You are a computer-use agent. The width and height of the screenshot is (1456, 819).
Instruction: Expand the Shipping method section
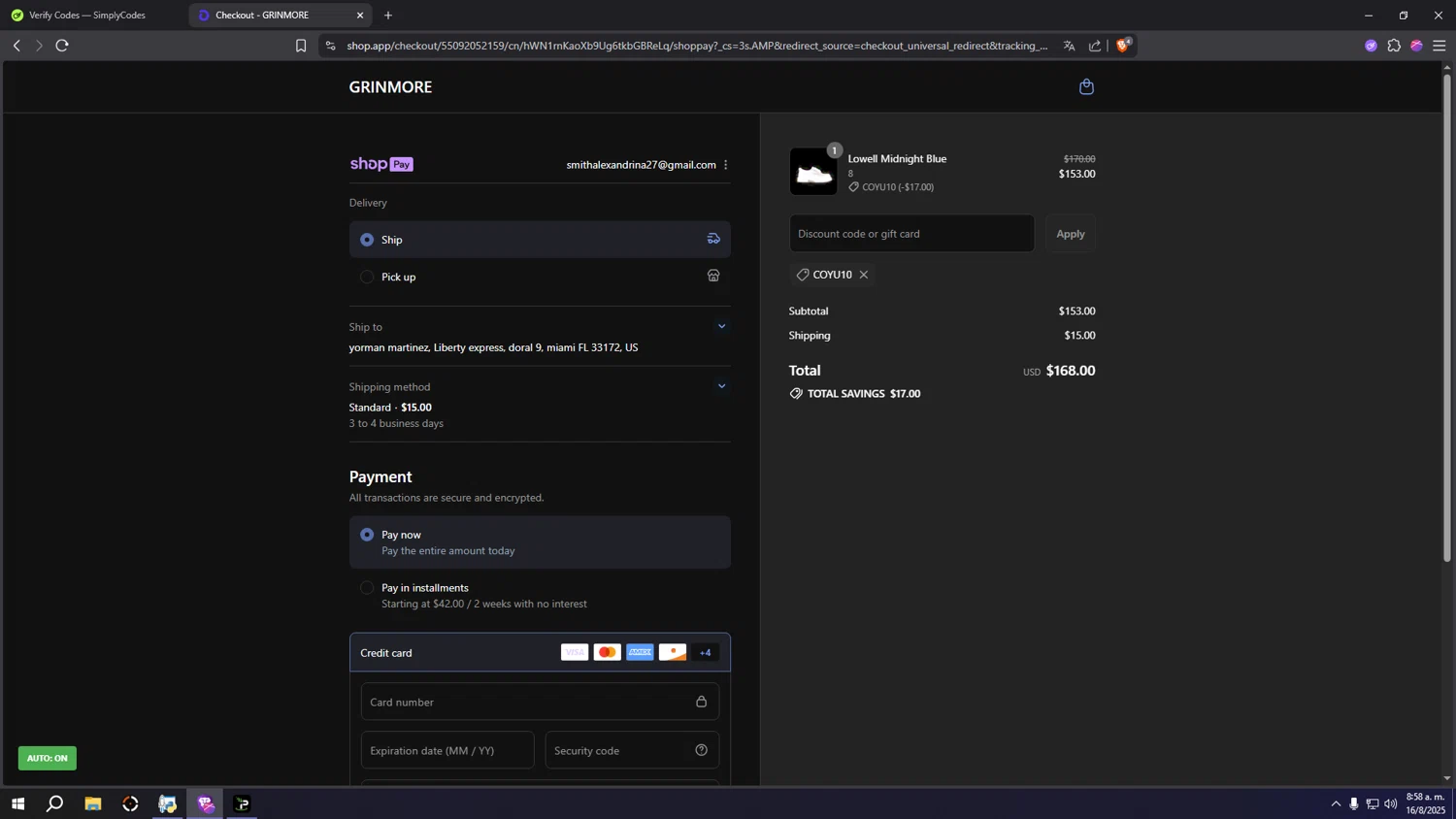(x=721, y=386)
